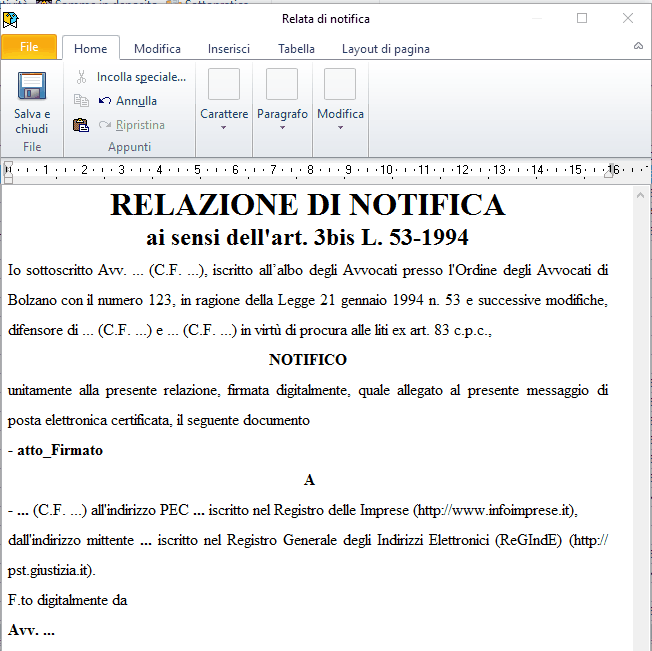Close the Relata di notifica window
The height and width of the screenshot is (651, 652).
627,18
